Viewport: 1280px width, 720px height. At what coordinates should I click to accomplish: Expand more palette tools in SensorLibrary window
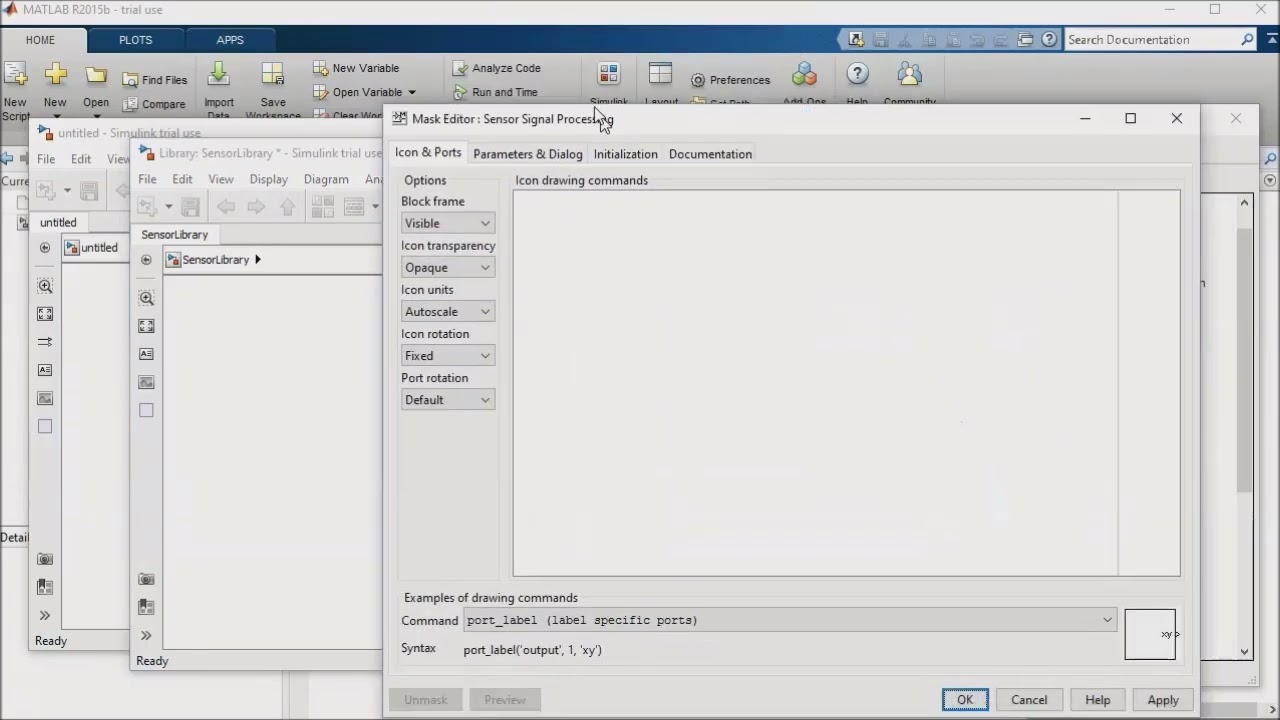pyautogui.click(x=146, y=635)
